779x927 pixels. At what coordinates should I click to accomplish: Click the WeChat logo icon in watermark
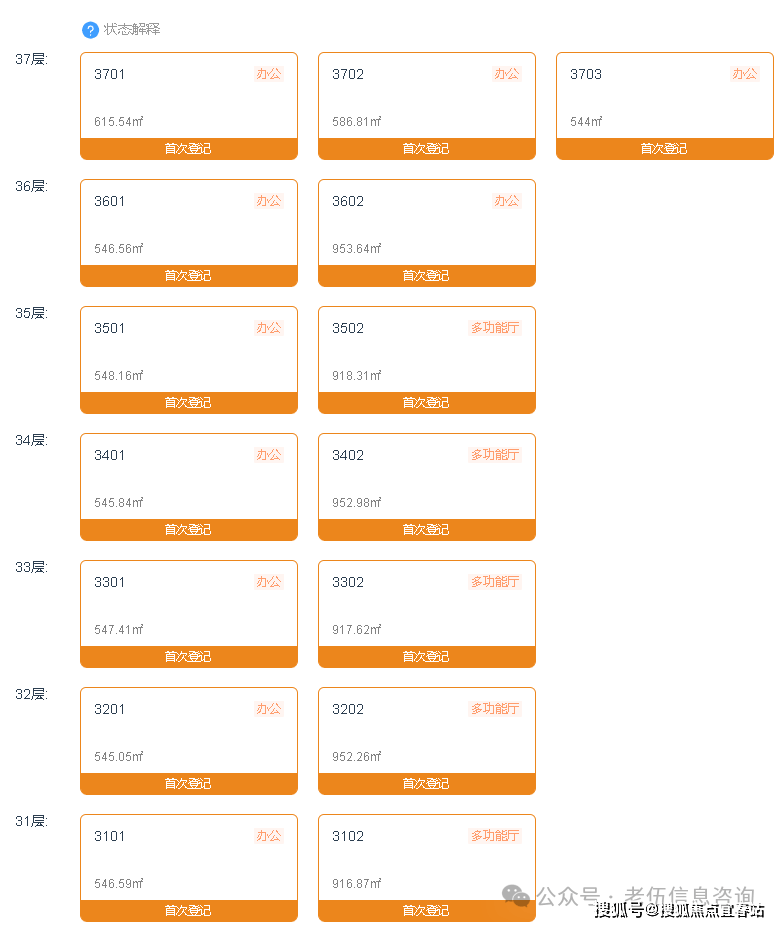point(517,895)
